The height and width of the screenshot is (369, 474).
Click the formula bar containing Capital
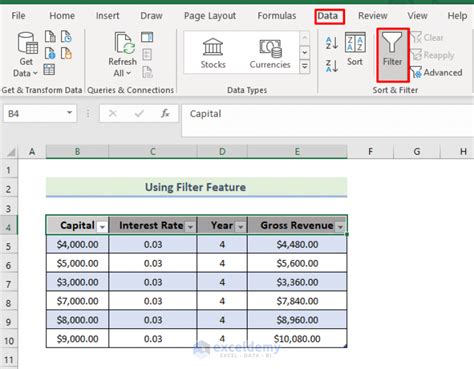click(328, 120)
